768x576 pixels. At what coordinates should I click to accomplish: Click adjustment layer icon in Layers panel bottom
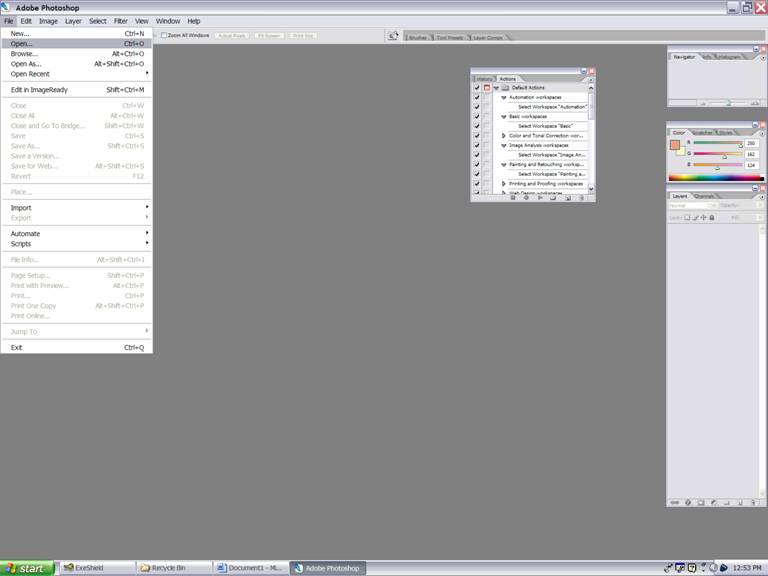click(714, 503)
